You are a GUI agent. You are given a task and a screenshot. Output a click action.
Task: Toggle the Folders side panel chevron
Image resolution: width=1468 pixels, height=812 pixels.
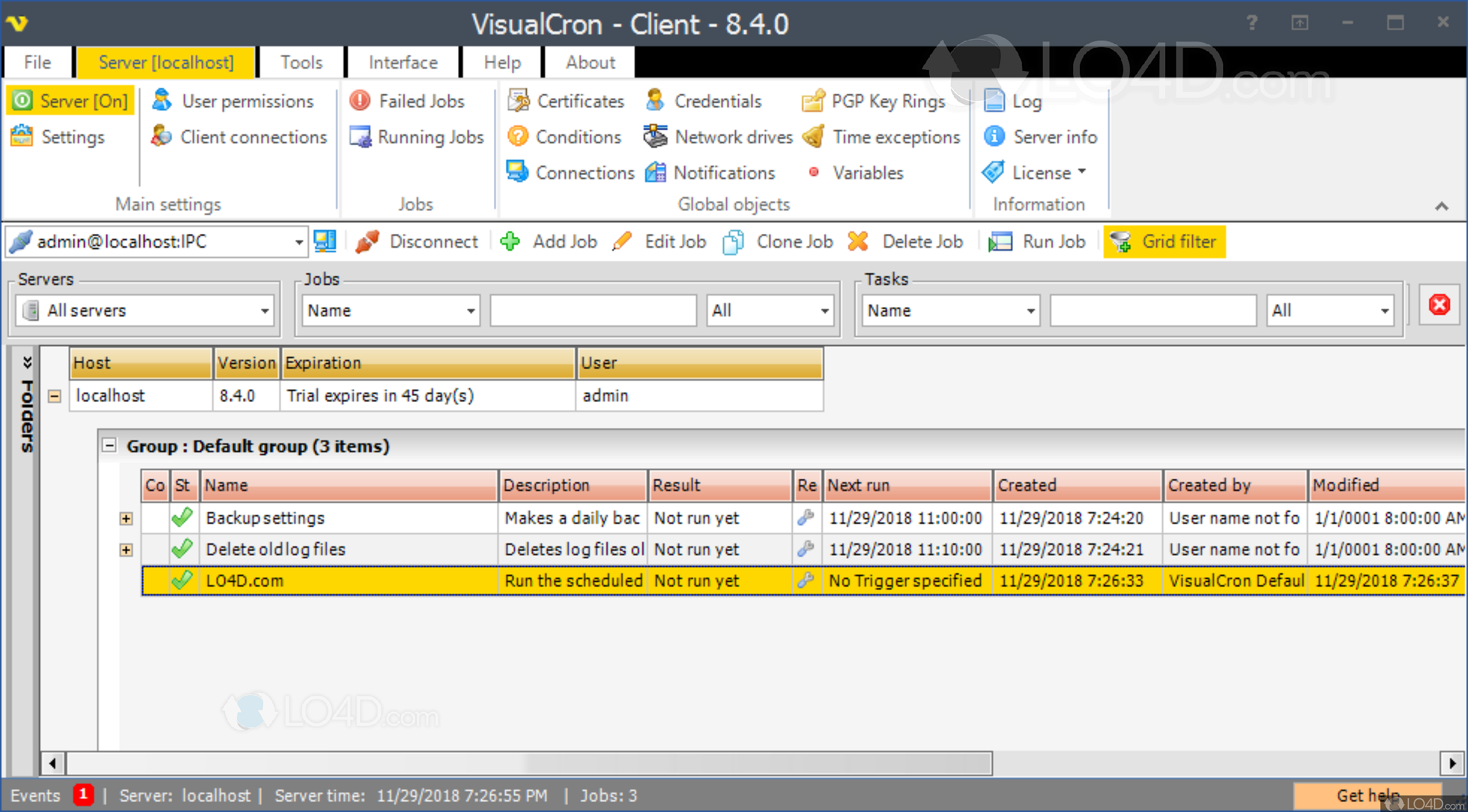tap(27, 362)
